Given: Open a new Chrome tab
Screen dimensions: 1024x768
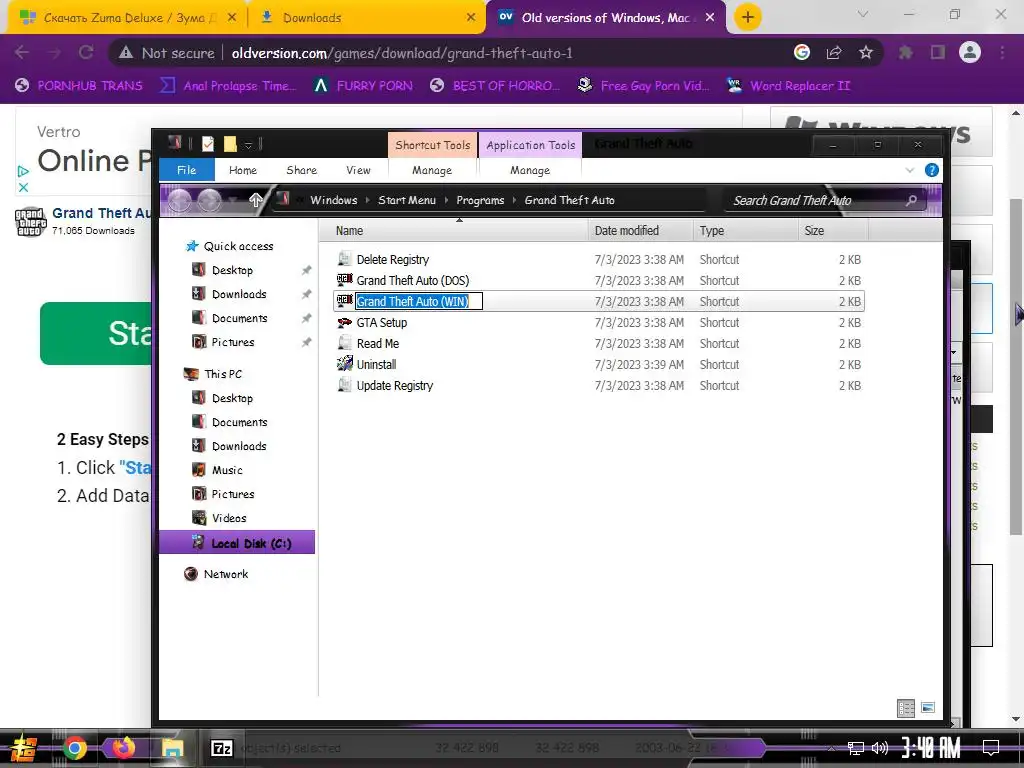Looking at the screenshot, I should click(x=748, y=17).
